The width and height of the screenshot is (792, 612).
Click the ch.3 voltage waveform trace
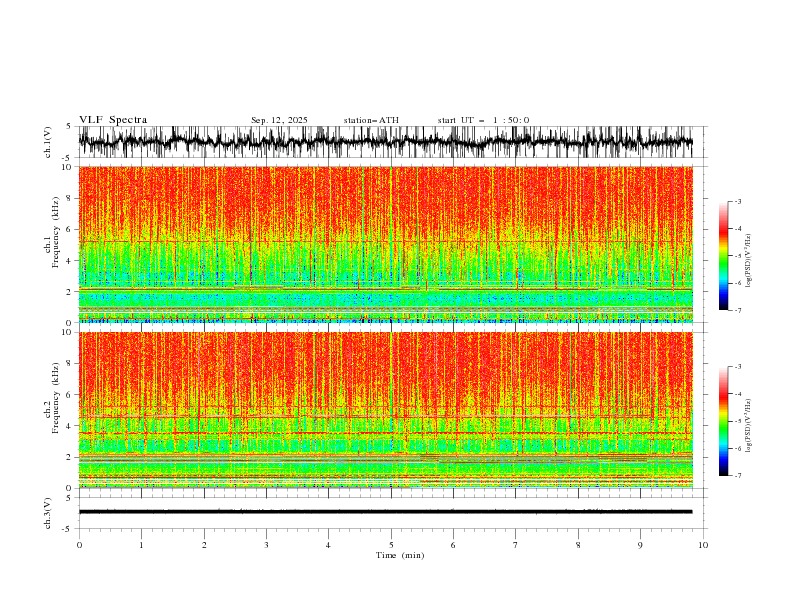tap(385, 512)
